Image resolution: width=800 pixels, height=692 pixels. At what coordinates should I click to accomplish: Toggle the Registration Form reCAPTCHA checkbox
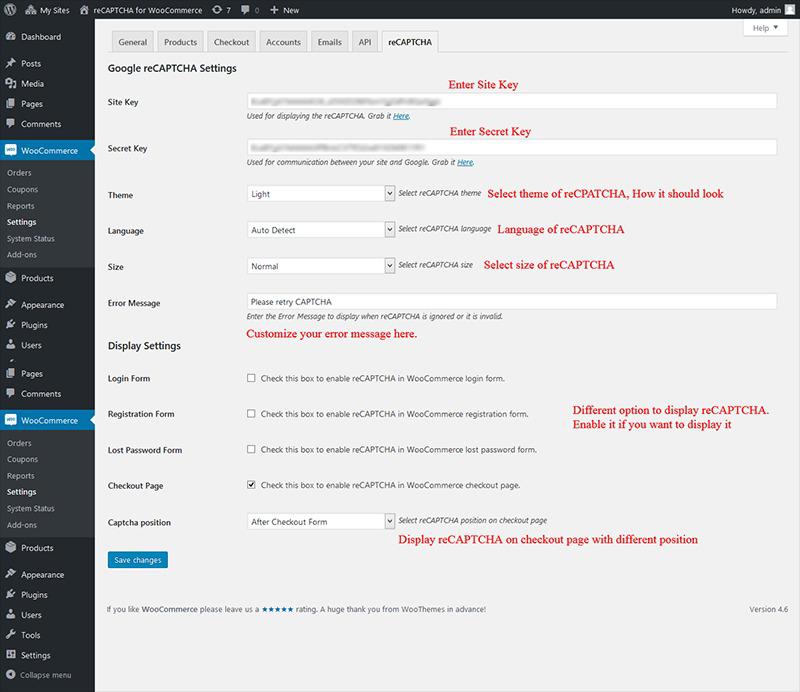(x=251, y=414)
